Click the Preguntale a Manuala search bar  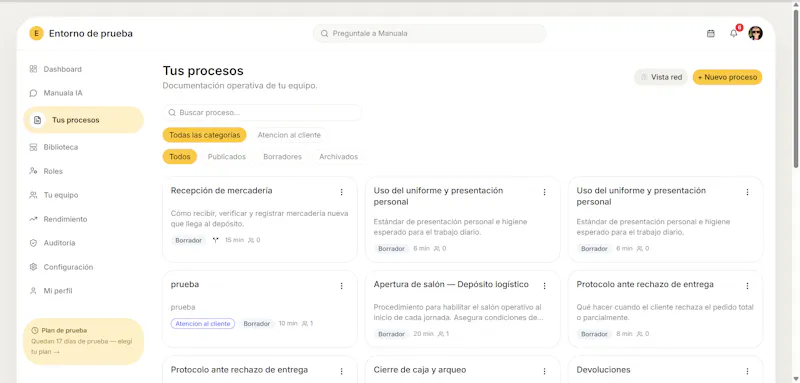tap(430, 34)
